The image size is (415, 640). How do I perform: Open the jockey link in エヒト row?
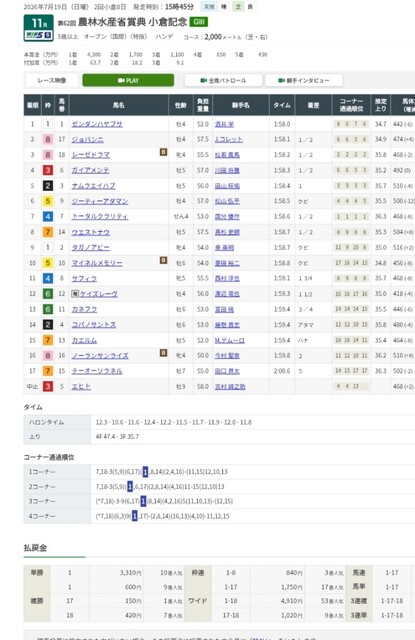click(x=230, y=387)
